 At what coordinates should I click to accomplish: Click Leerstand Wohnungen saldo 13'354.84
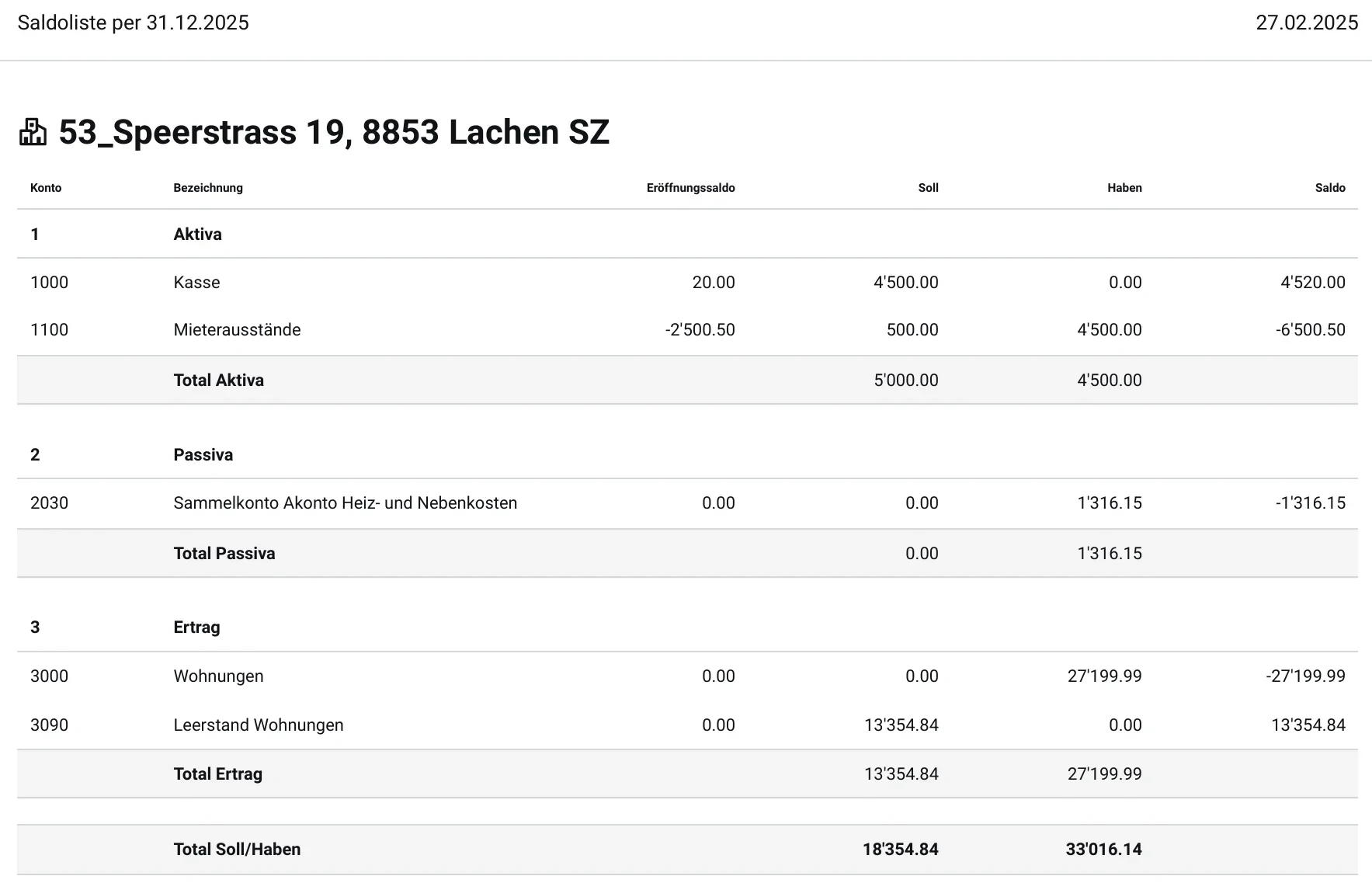pos(1308,725)
